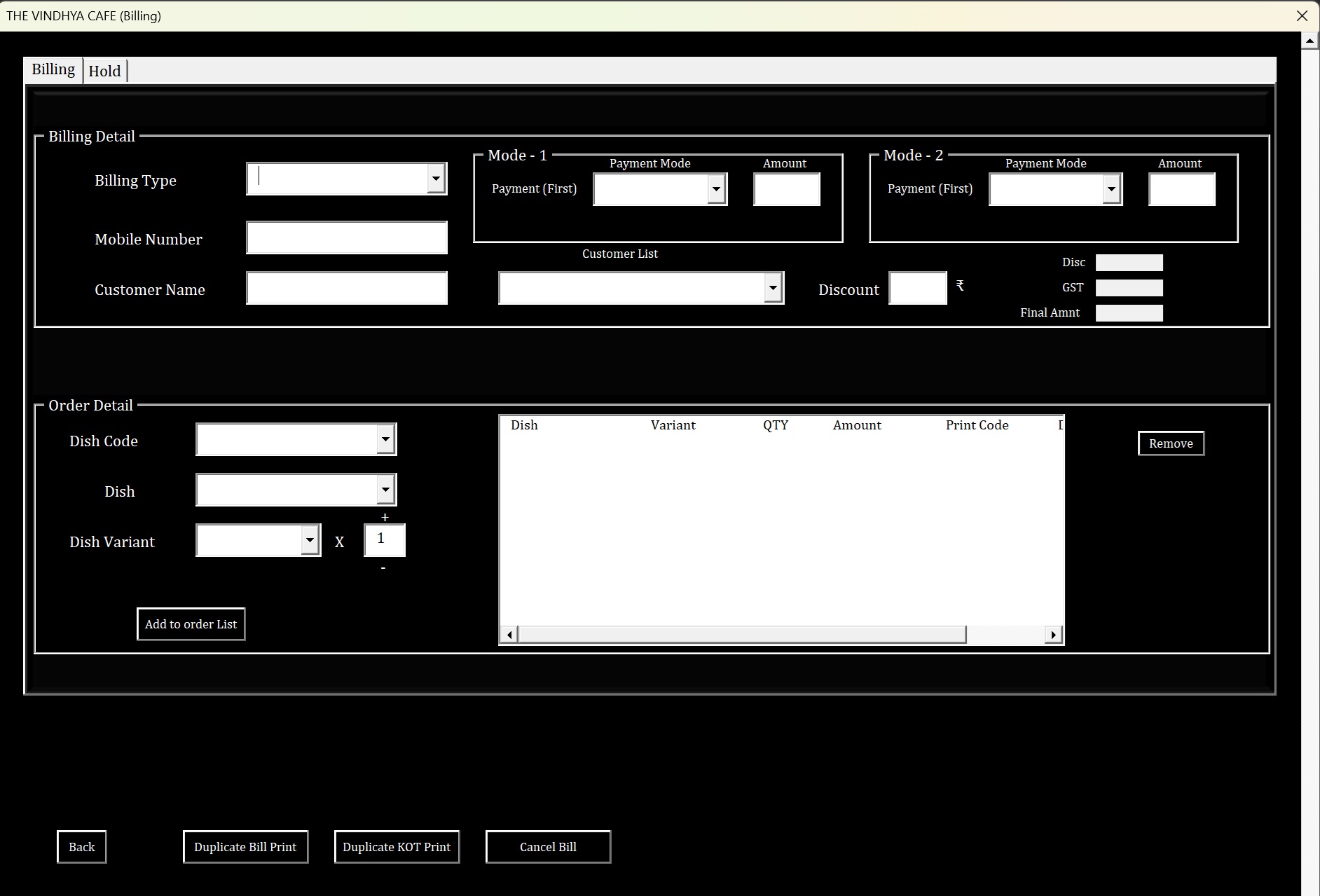Click the Remove button

[1170, 443]
